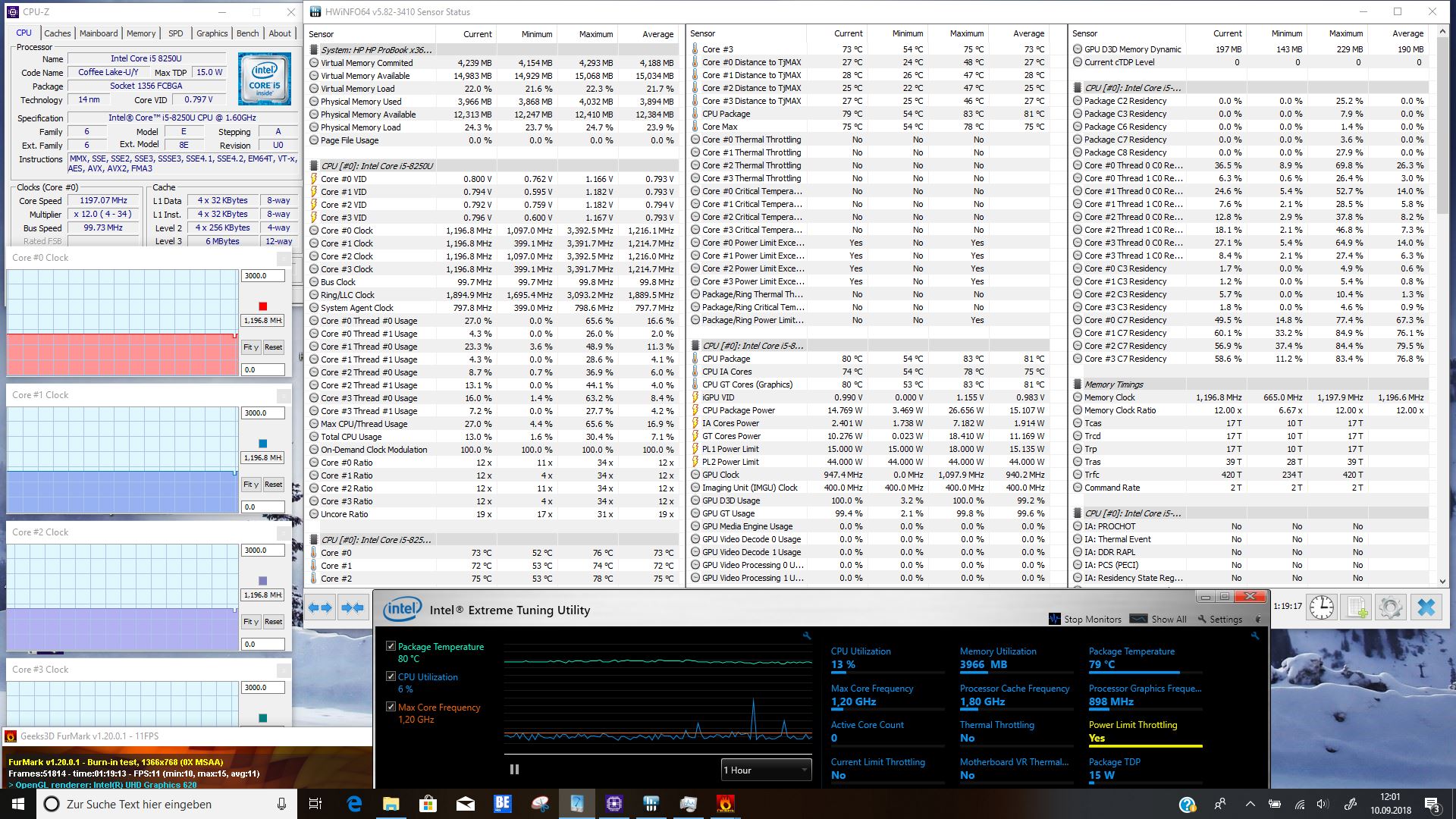1456x819 pixels.
Task: Click the wrench icon above graph
Action: pyautogui.click(x=807, y=636)
